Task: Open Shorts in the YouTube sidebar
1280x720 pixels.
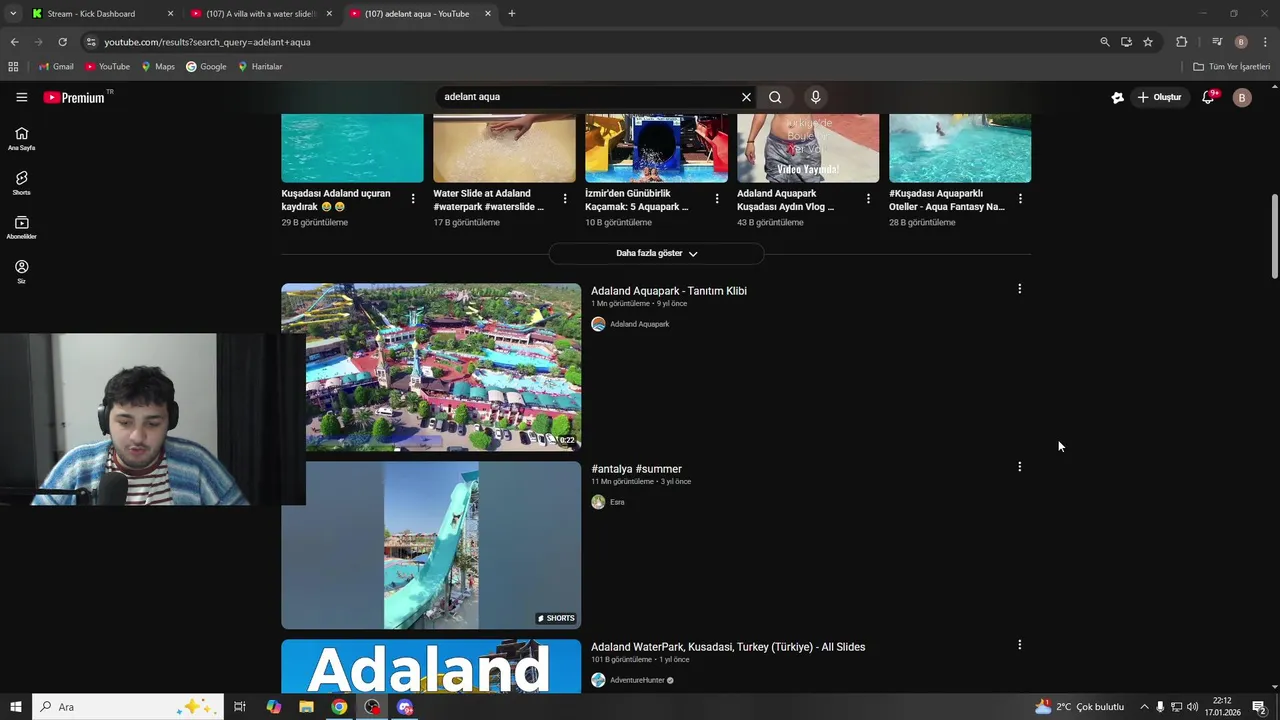Action: point(21,183)
